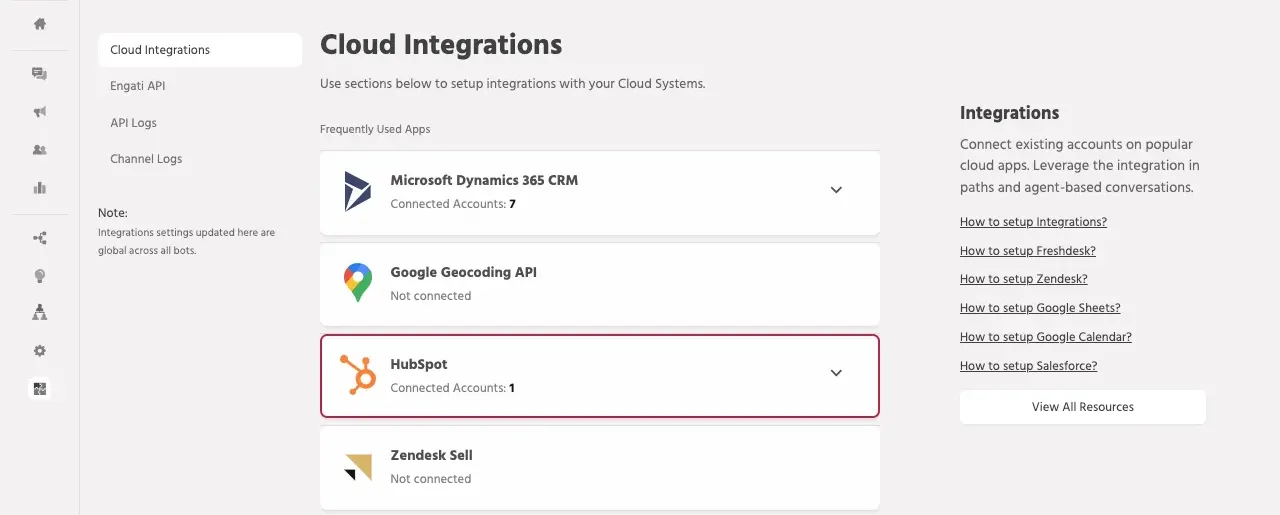This screenshot has height=515, width=1280.
Task: Switch to Channel Logs
Action: click(146, 159)
